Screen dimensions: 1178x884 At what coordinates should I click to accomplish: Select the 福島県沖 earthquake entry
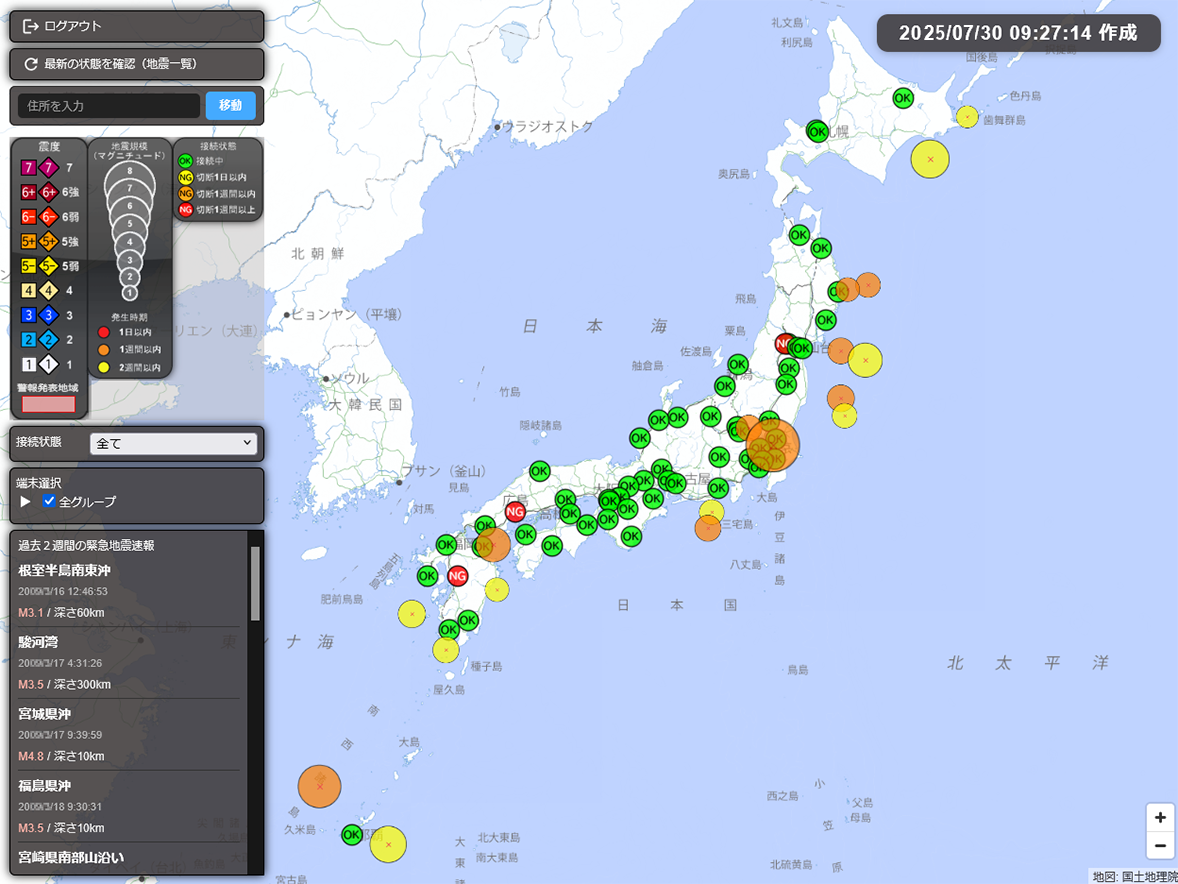128,807
